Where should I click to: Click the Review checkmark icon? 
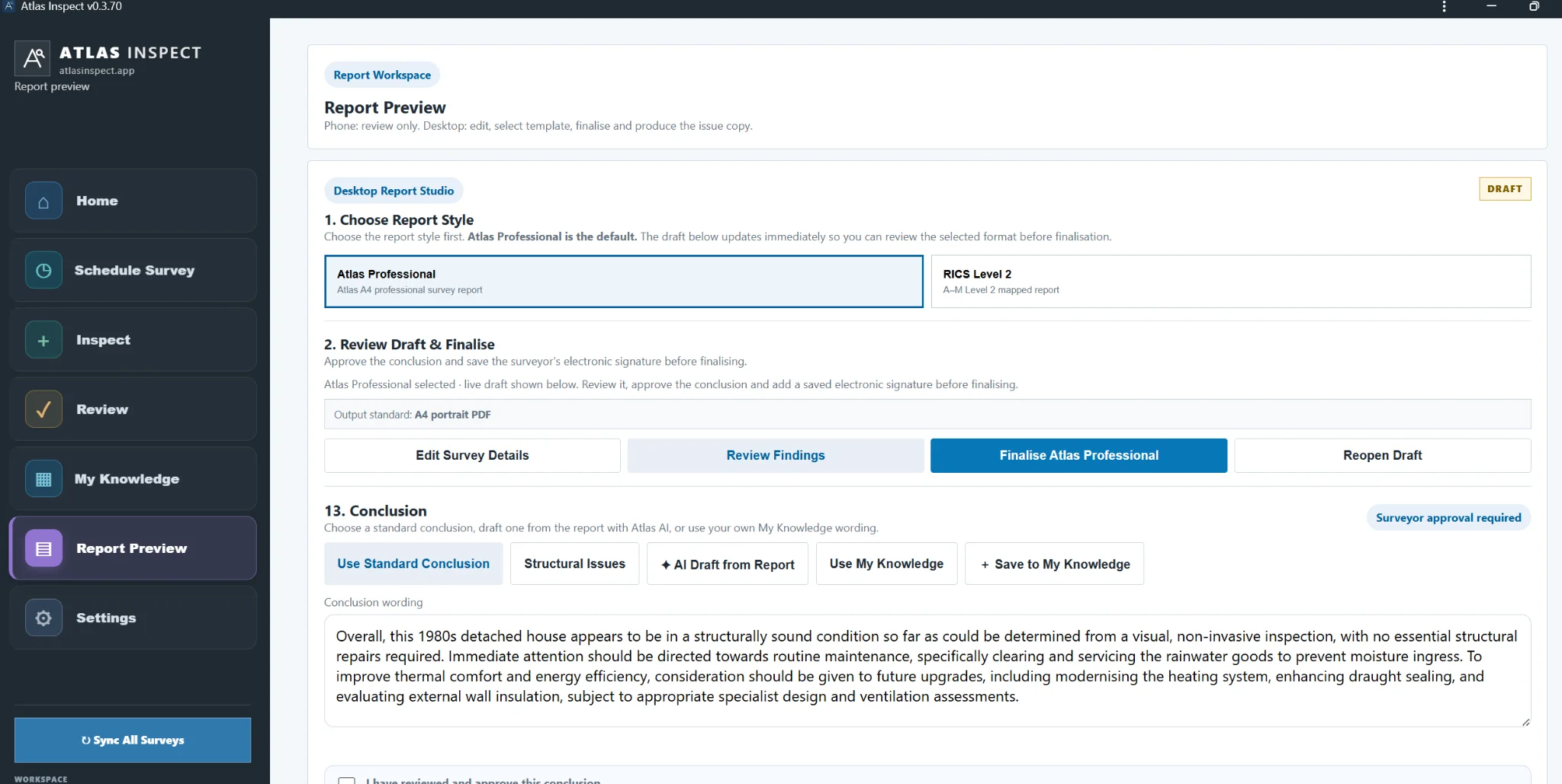pos(43,410)
